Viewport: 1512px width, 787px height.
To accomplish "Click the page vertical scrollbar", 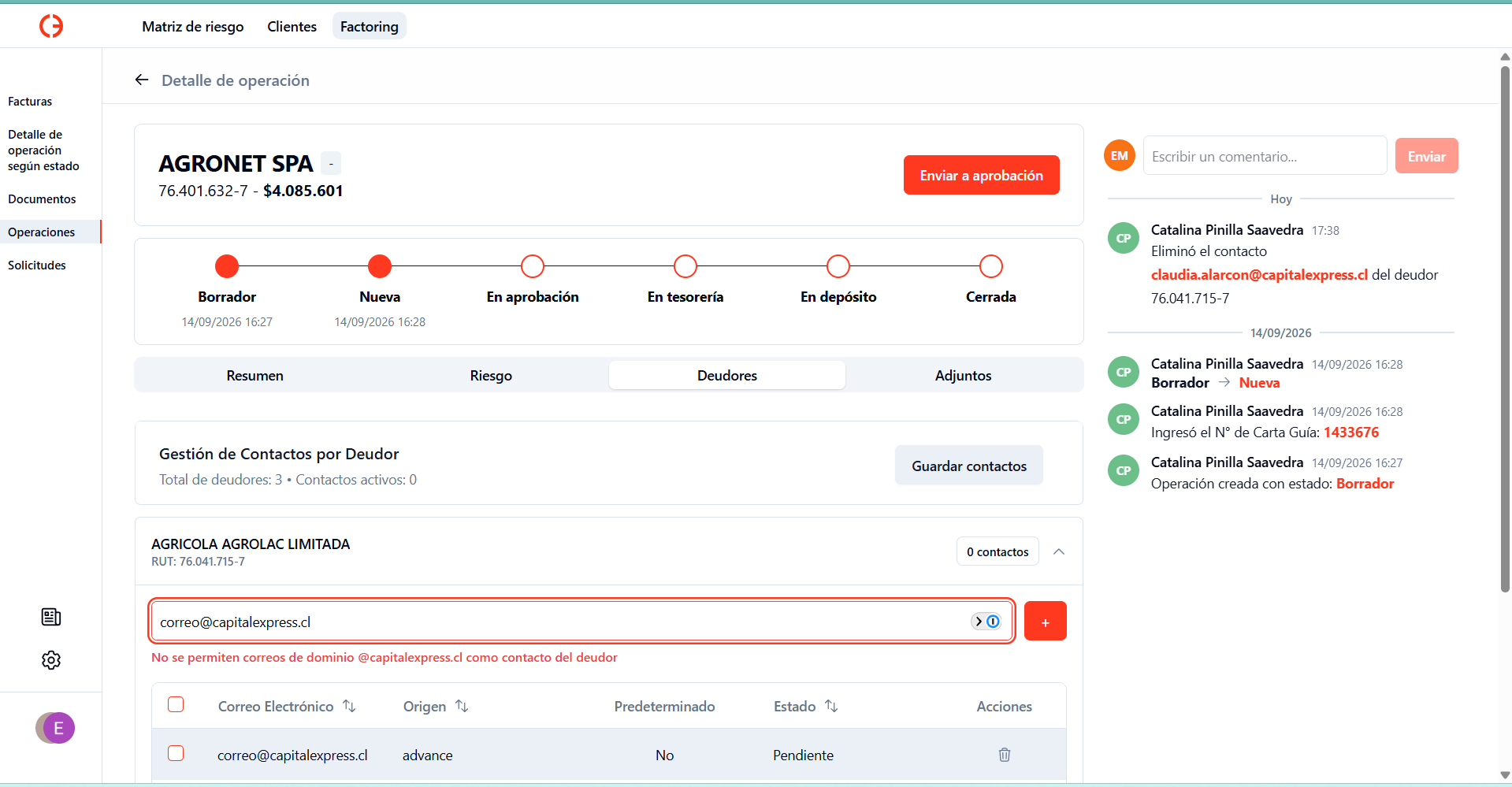I will click(1505, 331).
